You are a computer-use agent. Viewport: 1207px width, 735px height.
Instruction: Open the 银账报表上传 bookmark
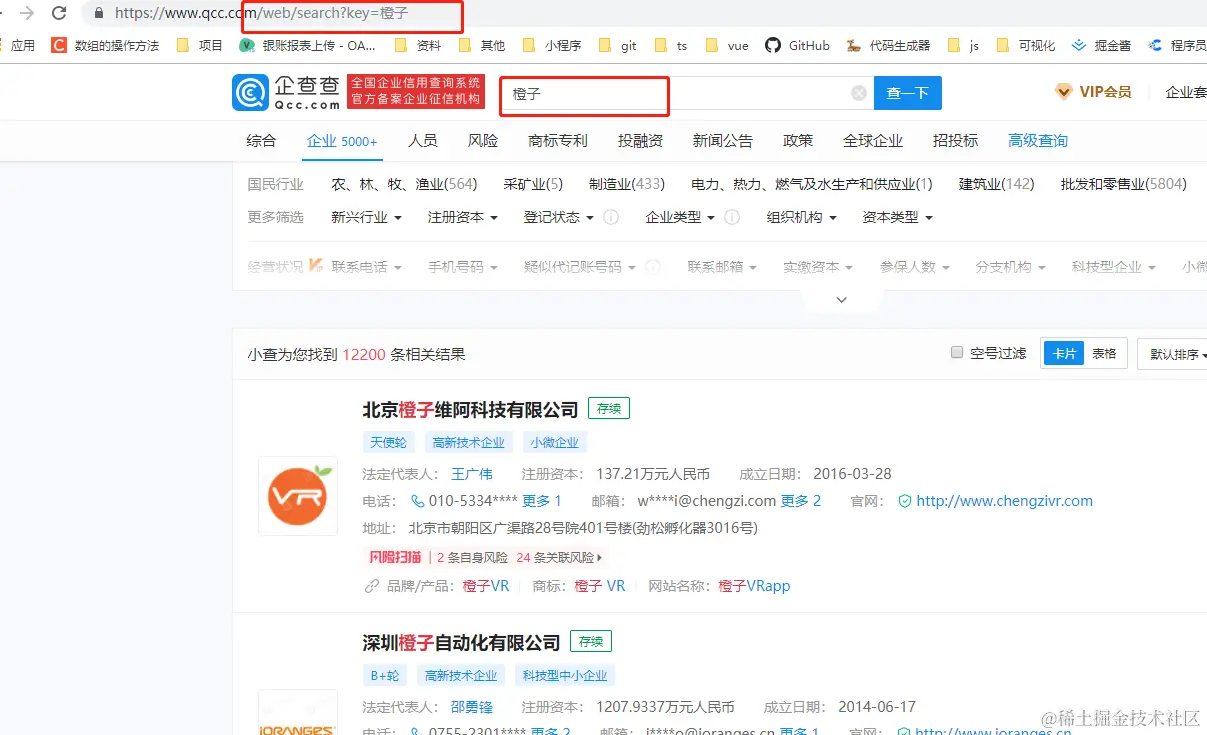coord(308,45)
